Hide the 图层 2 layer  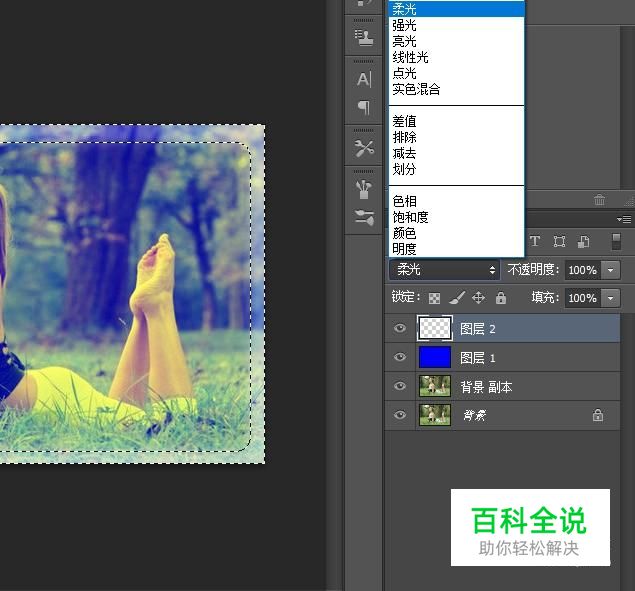400,328
